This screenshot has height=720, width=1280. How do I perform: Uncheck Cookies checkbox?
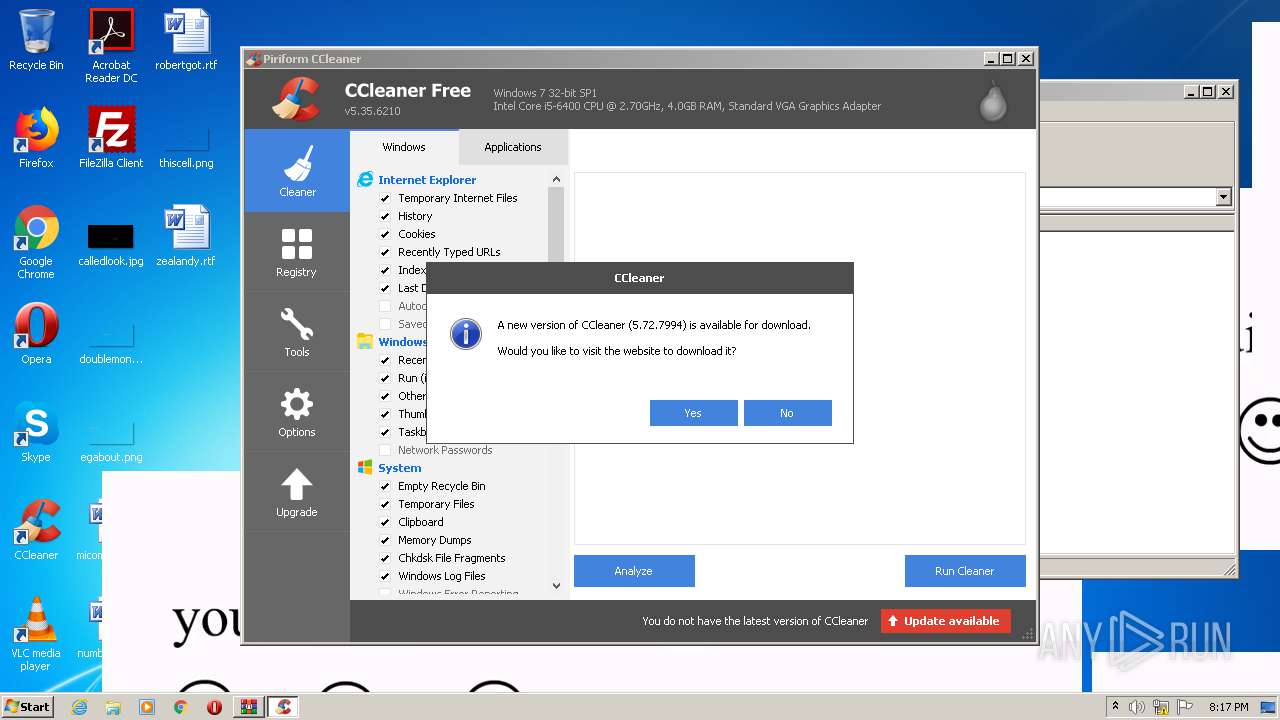tap(385, 234)
